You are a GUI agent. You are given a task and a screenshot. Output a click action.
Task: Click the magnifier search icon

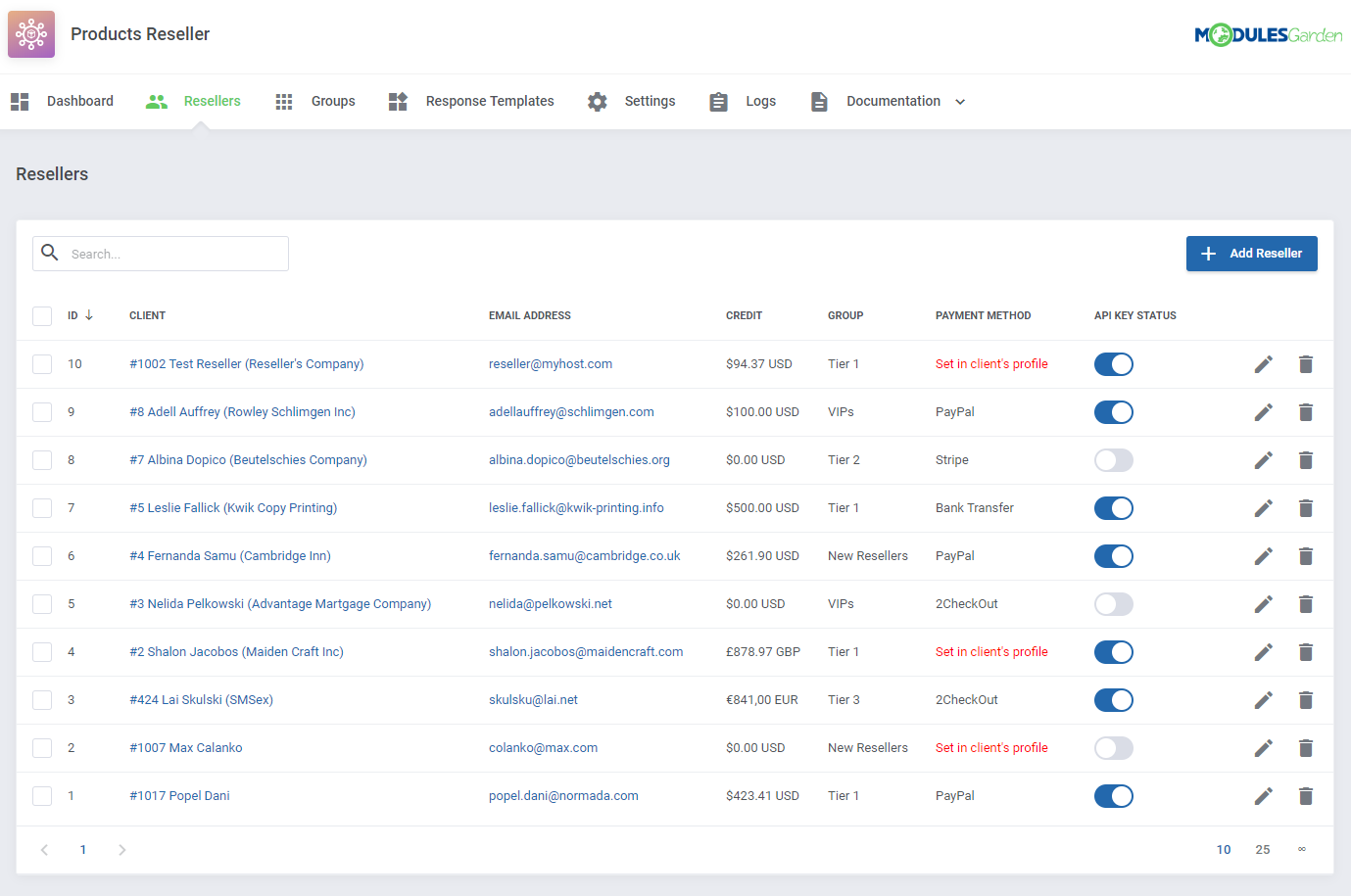(50, 253)
